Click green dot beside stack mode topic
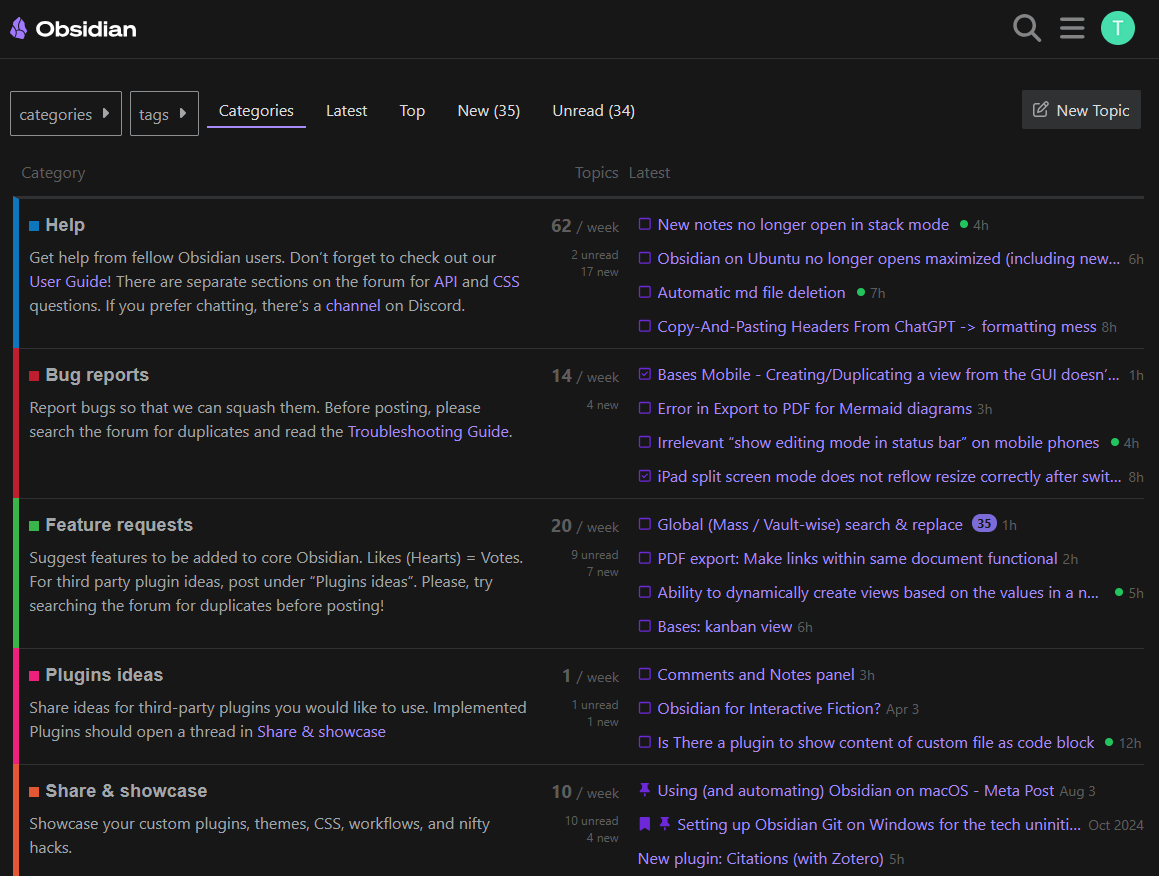This screenshot has width=1159, height=876. click(964, 224)
